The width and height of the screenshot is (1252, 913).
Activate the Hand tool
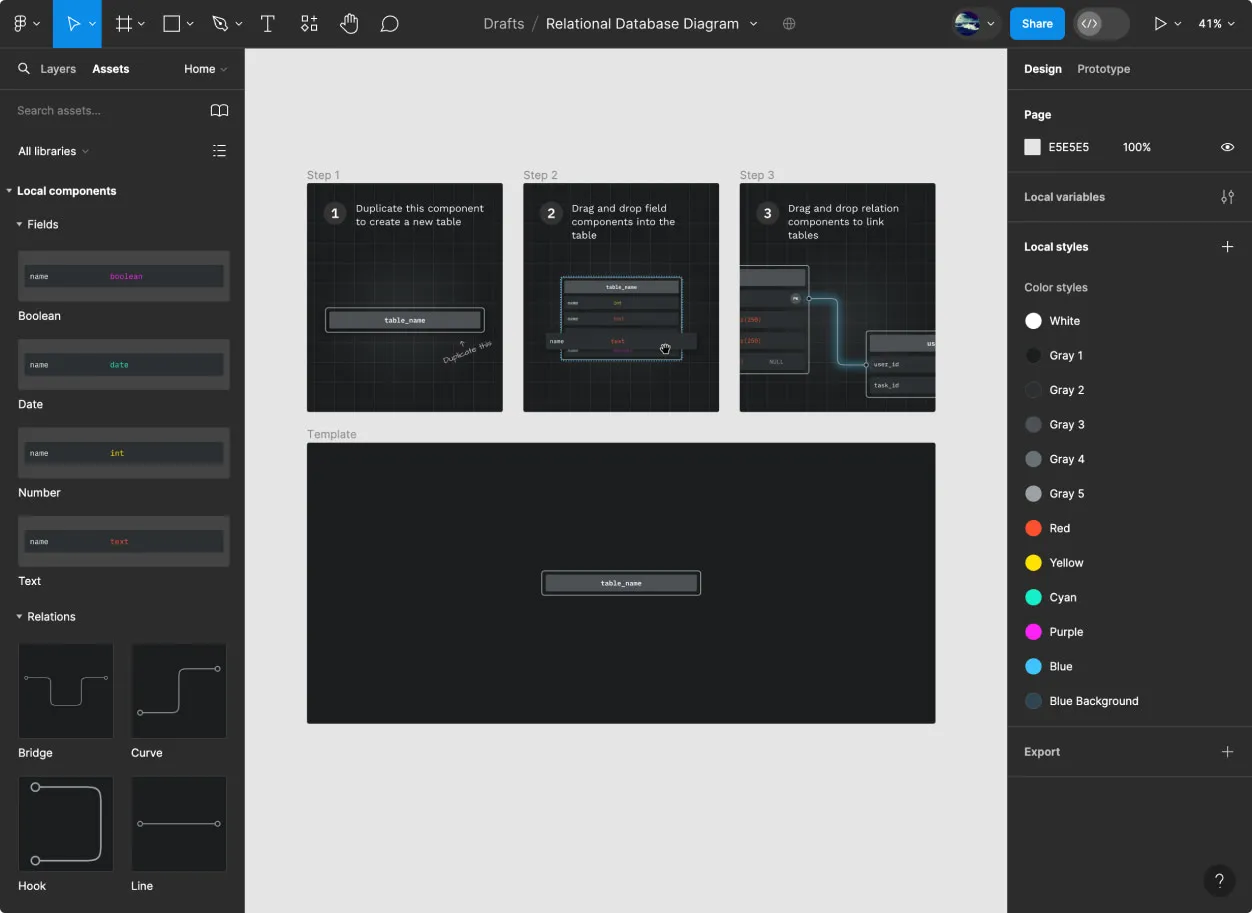coord(349,23)
